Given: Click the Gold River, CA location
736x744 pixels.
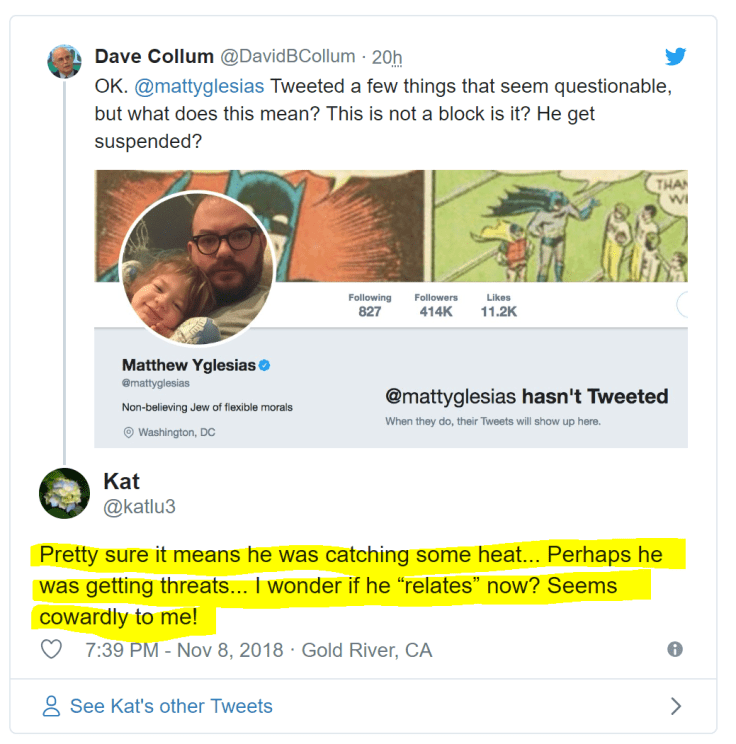Looking at the screenshot, I should click(367, 651).
